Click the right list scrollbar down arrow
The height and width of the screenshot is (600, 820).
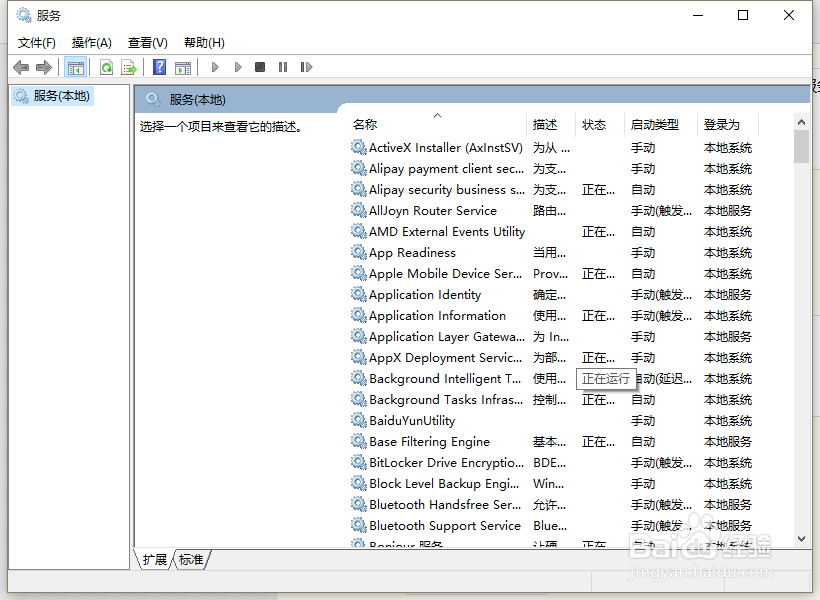point(801,538)
